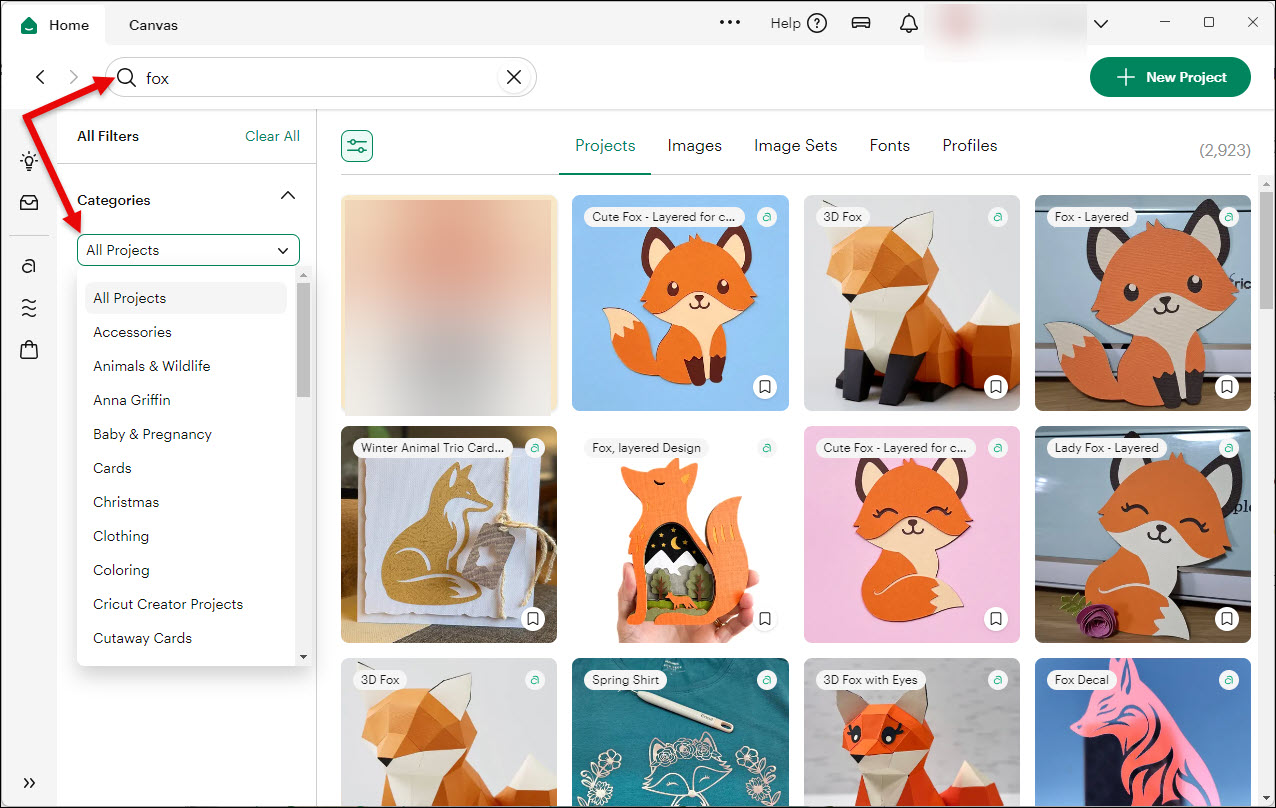Click the Clear All filters link
The height and width of the screenshot is (808, 1276).
[x=272, y=136]
